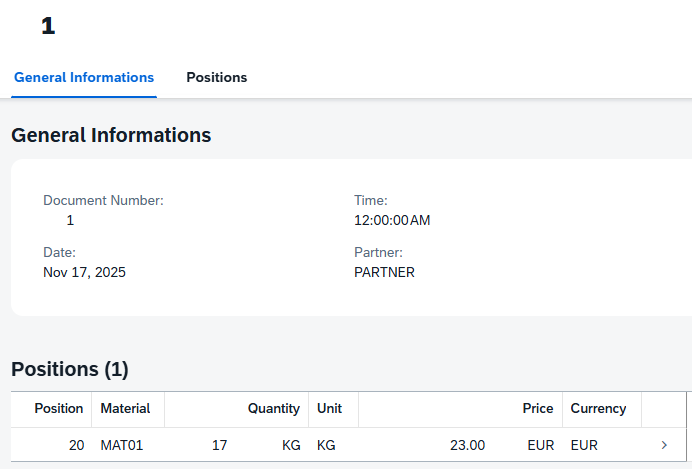This screenshot has width=692, height=469.
Task: Select the General Informations tab
Action: tap(84, 77)
